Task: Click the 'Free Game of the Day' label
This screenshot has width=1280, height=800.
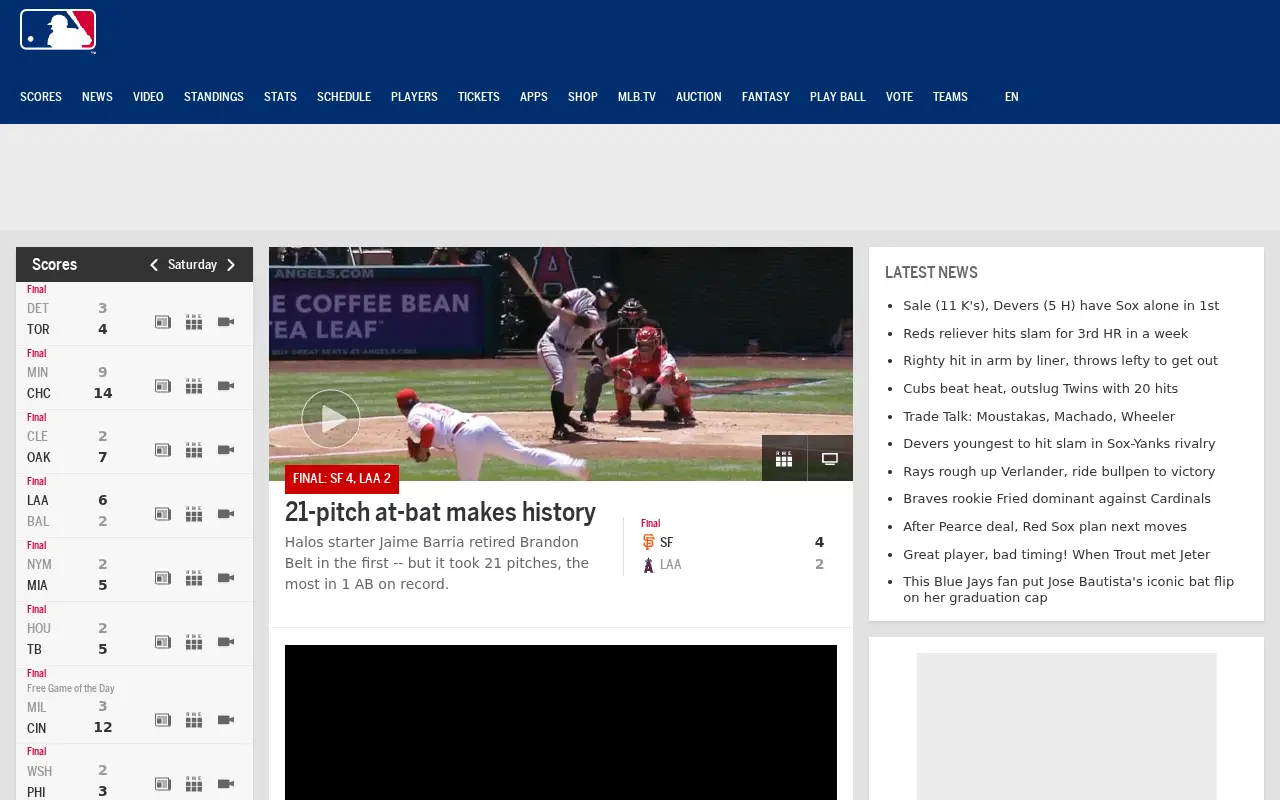Action: point(71,688)
